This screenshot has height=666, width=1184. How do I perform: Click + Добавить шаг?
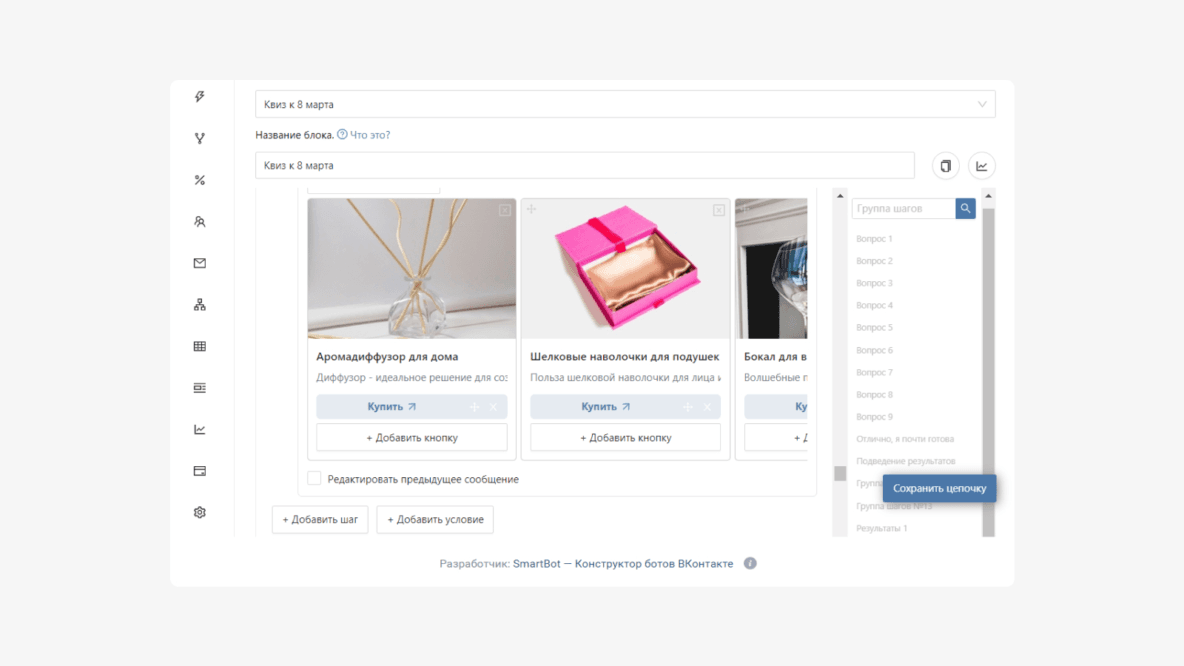pyautogui.click(x=320, y=520)
